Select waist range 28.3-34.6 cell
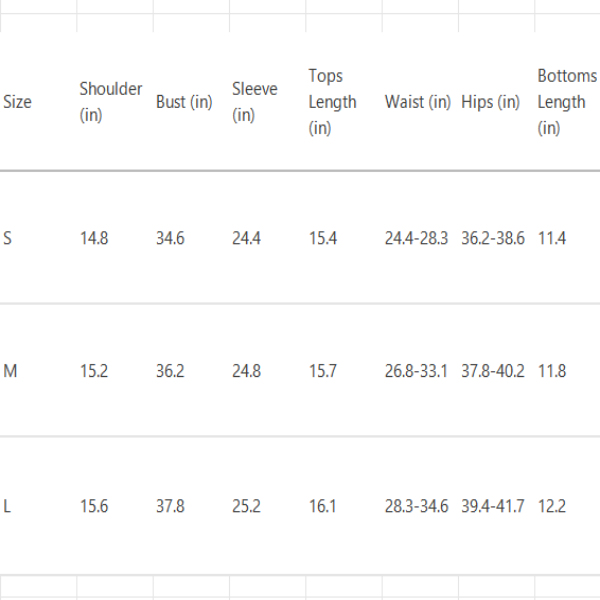The image size is (600, 600). click(x=416, y=506)
